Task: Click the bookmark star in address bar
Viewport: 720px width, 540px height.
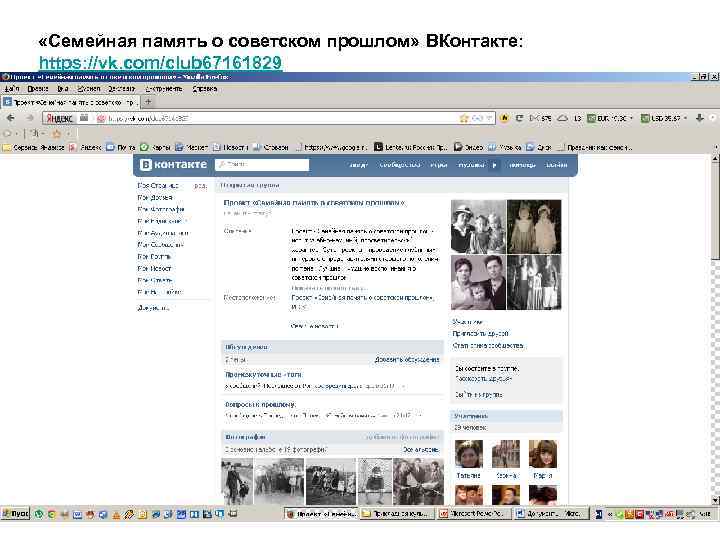Action: (x=464, y=118)
